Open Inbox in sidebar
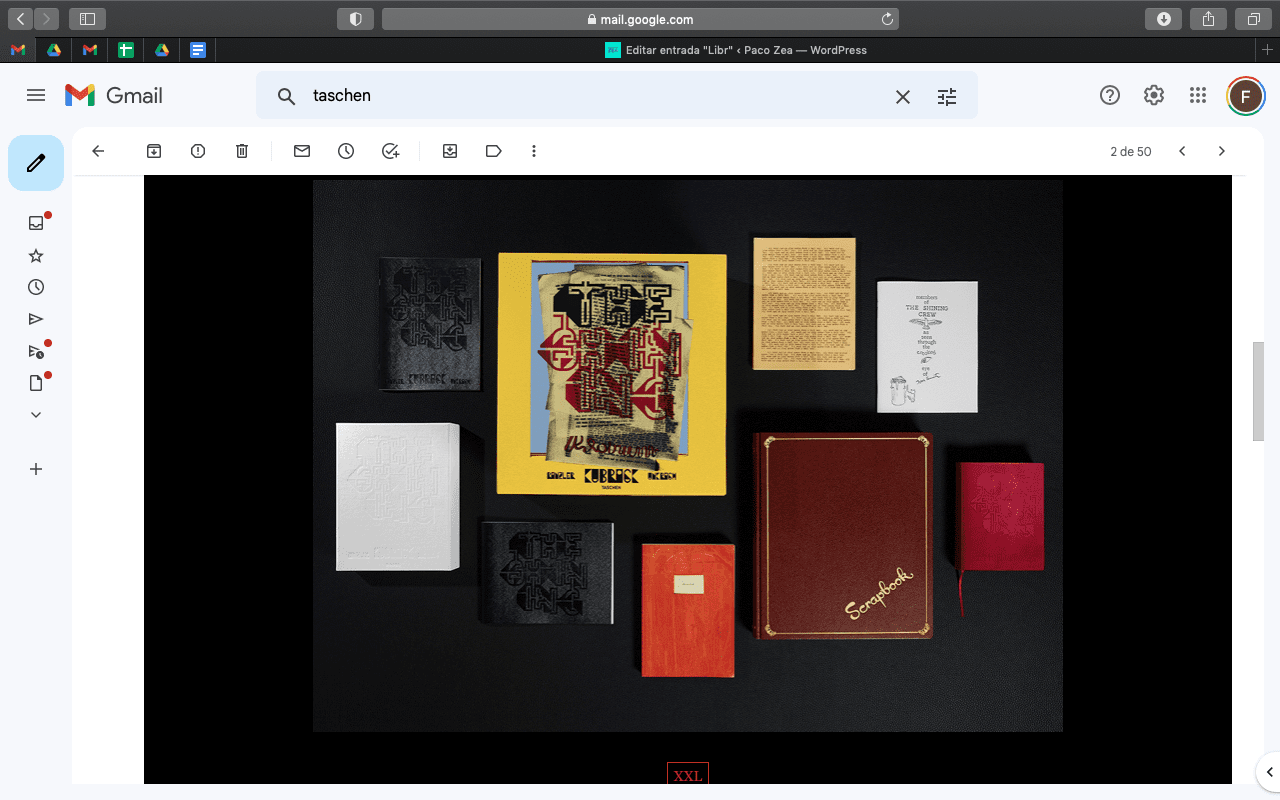Viewport: 1280px width, 800px height. 36,223
